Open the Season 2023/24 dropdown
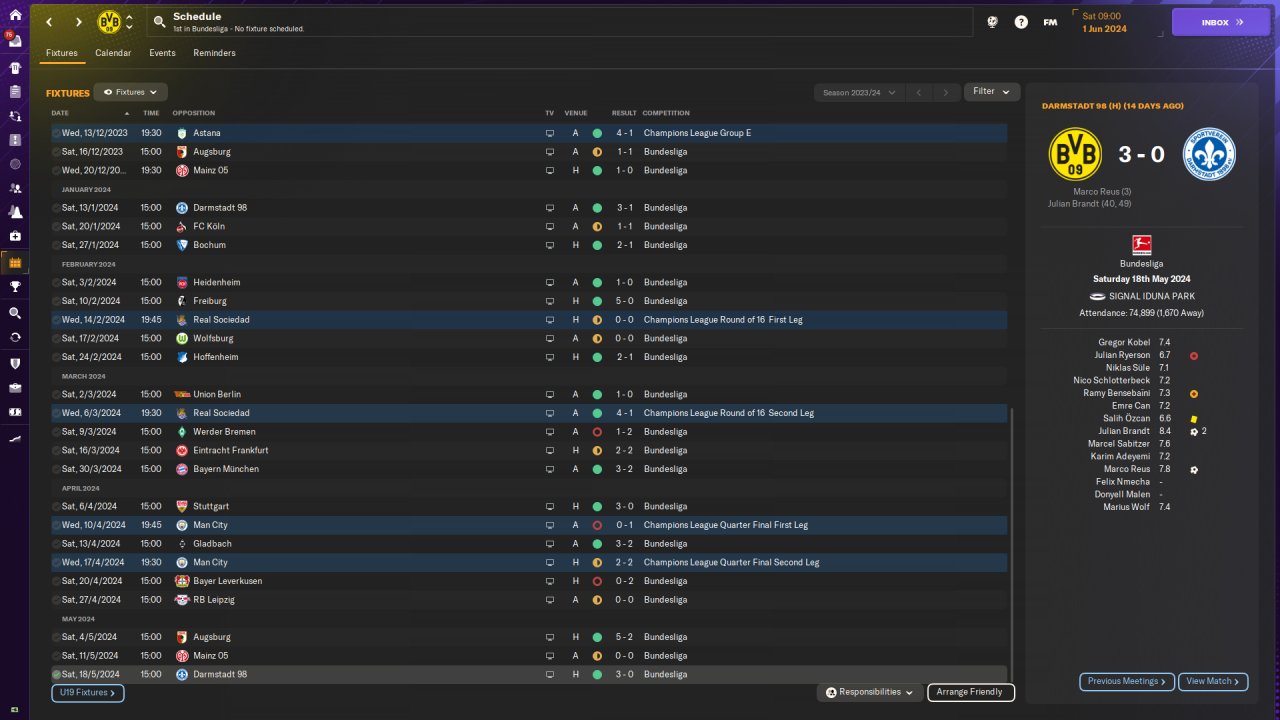The width and height of the screenshot is (1280, 720). pos(859,92)
